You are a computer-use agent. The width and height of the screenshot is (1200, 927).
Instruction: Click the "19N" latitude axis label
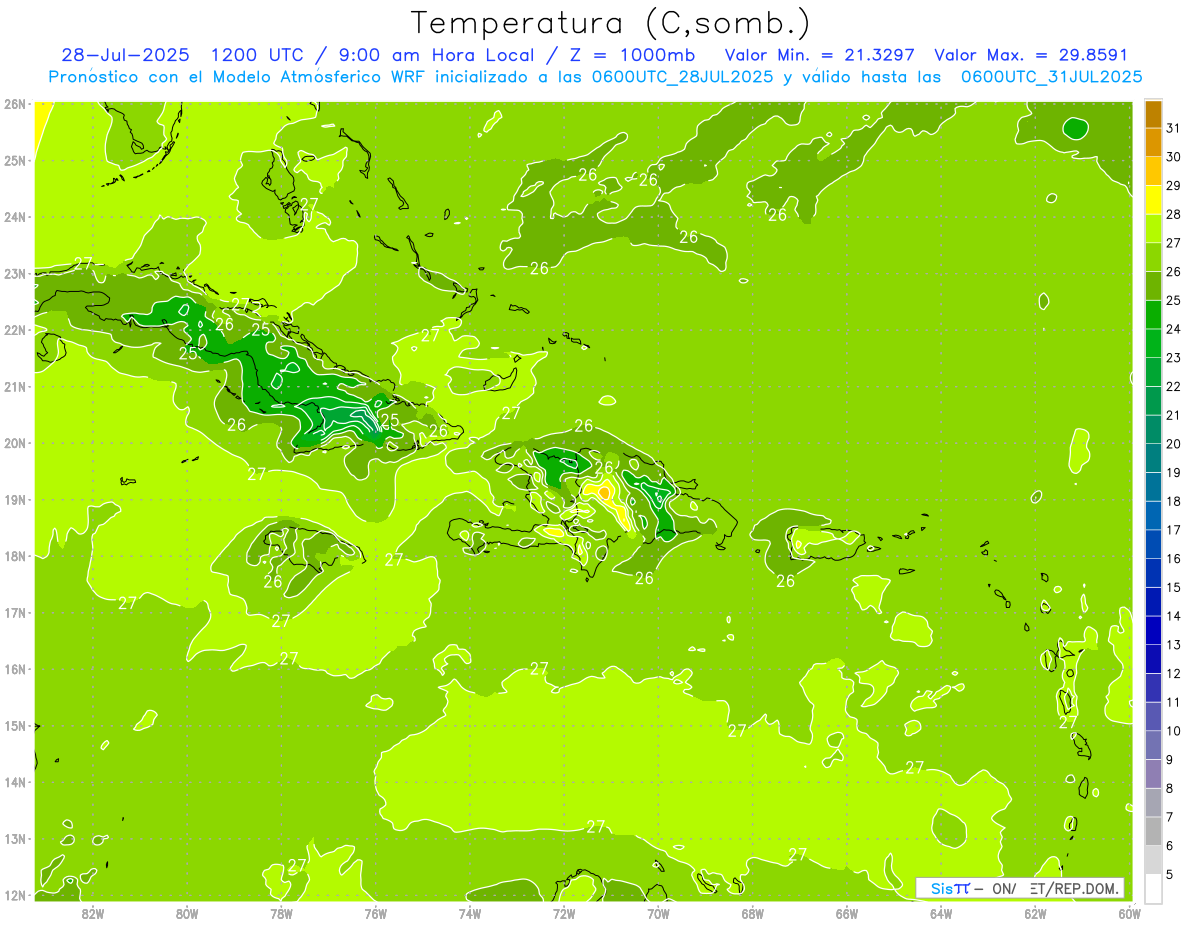14,500
